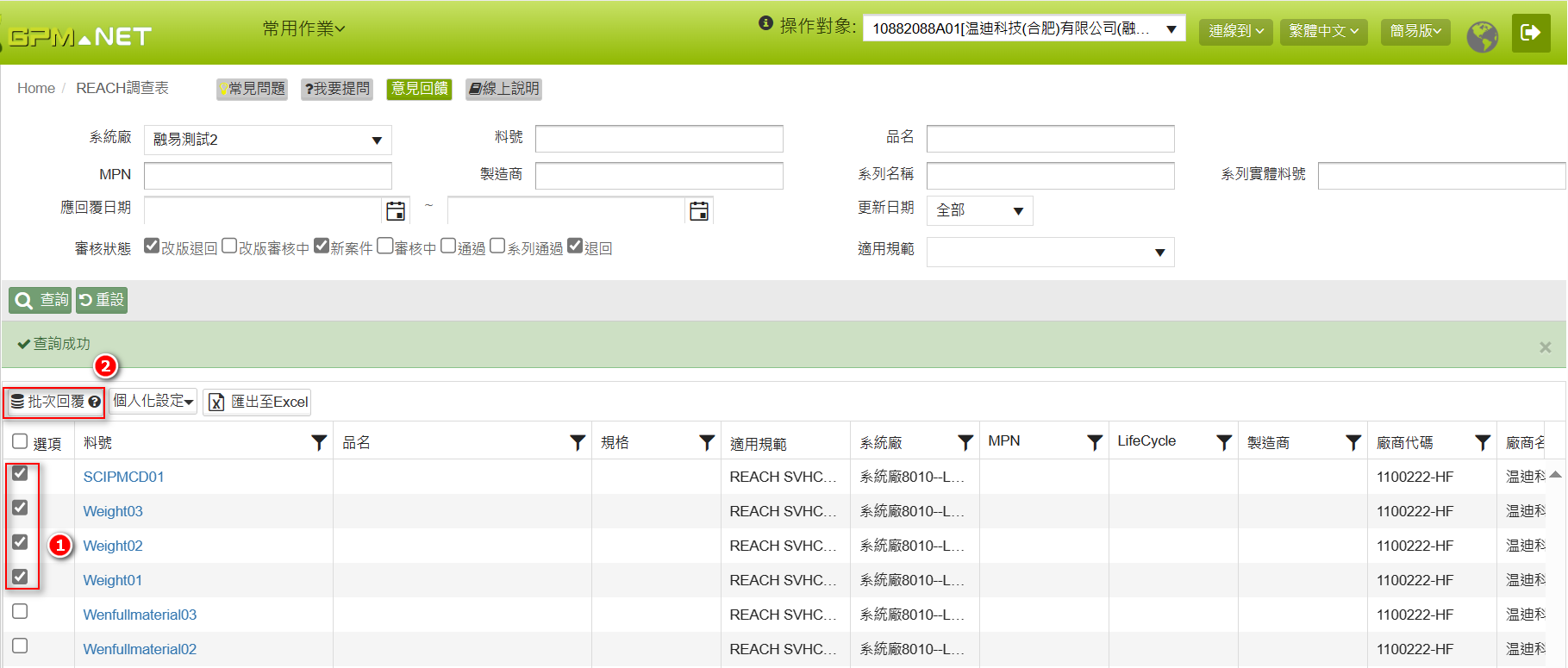Click the 適用規範 column header

pyautogui.click(x=758, y=444)
